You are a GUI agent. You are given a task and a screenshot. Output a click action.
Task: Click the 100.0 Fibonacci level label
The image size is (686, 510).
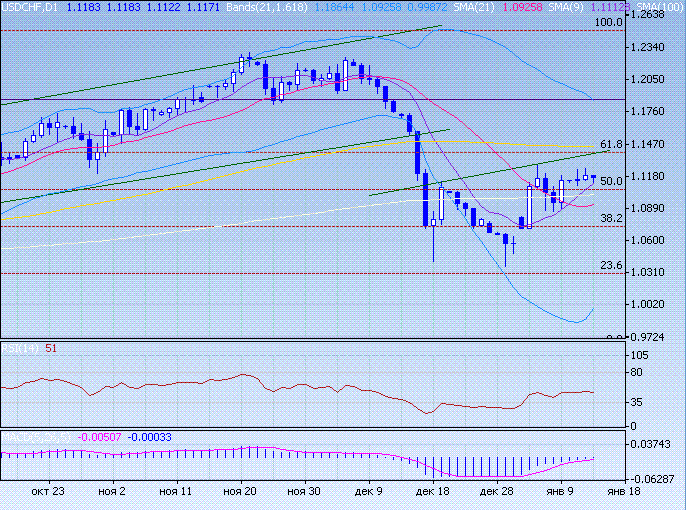[608, 22]
